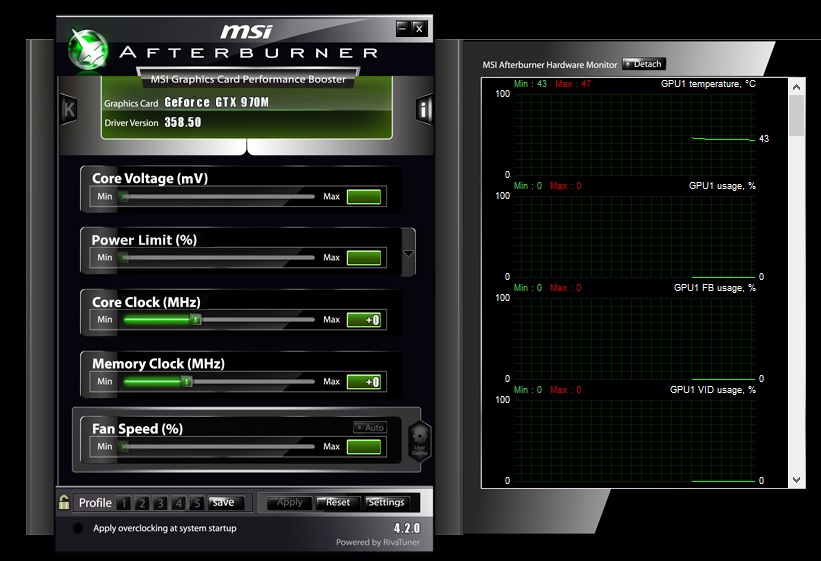Viewport: 821px width, 561px height.
Task: Click the Apply button
Action: 290,503
